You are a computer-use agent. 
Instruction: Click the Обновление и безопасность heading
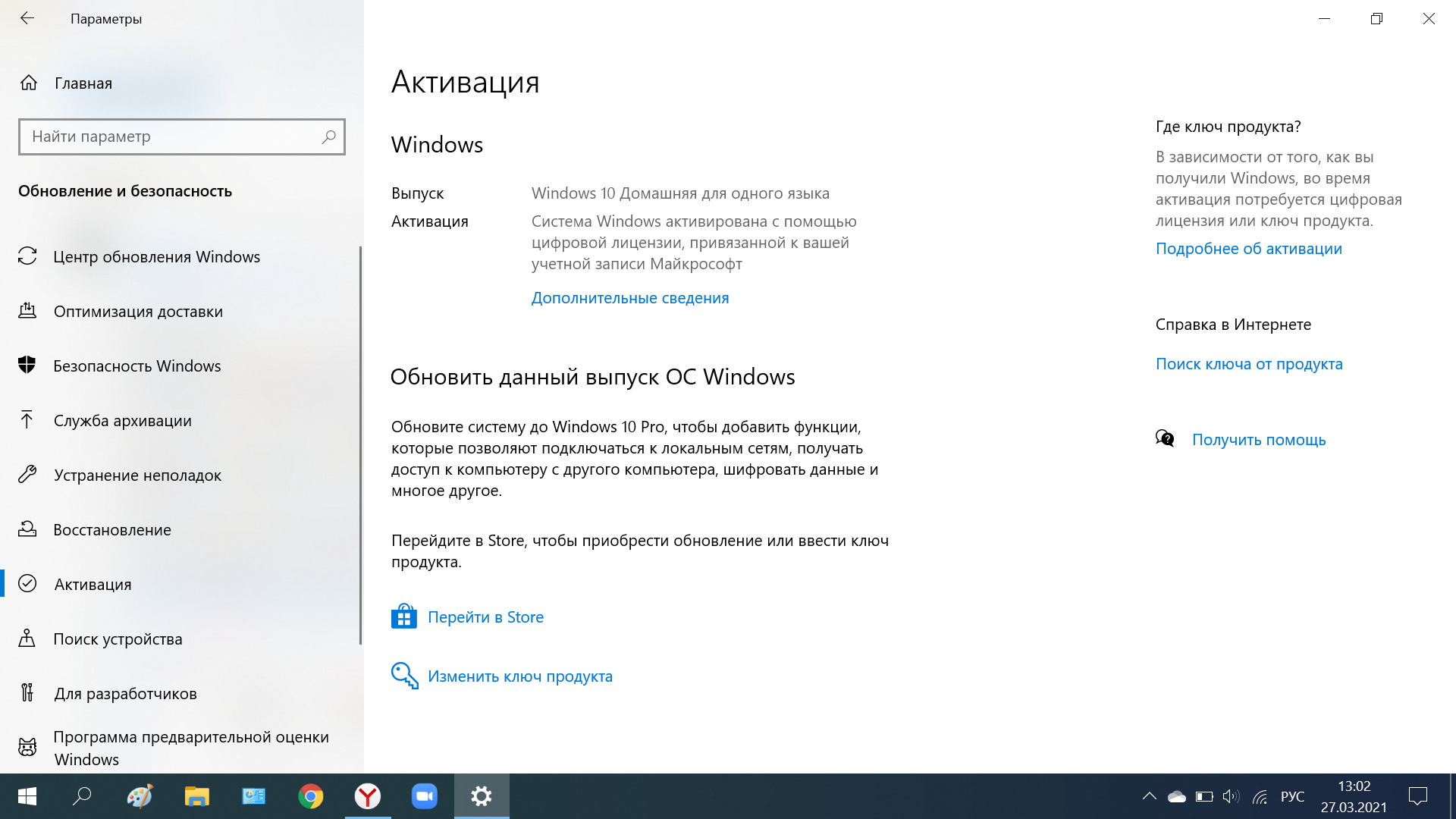point(125,191)
